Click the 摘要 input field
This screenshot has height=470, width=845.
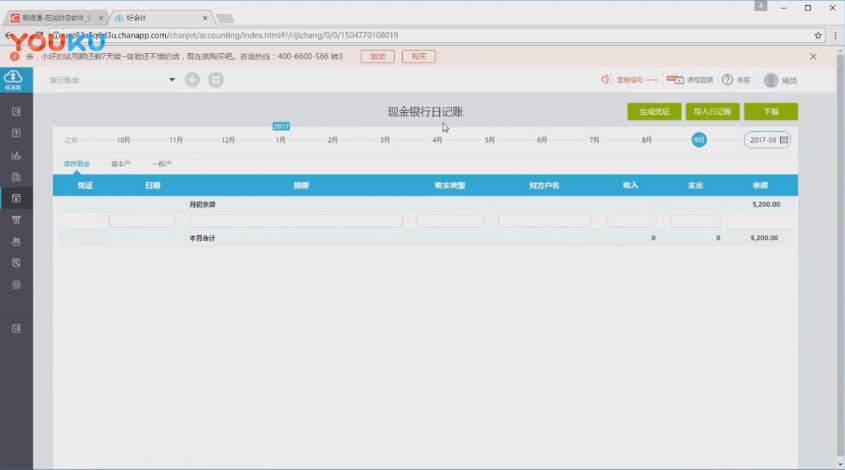tap(296, 221)
